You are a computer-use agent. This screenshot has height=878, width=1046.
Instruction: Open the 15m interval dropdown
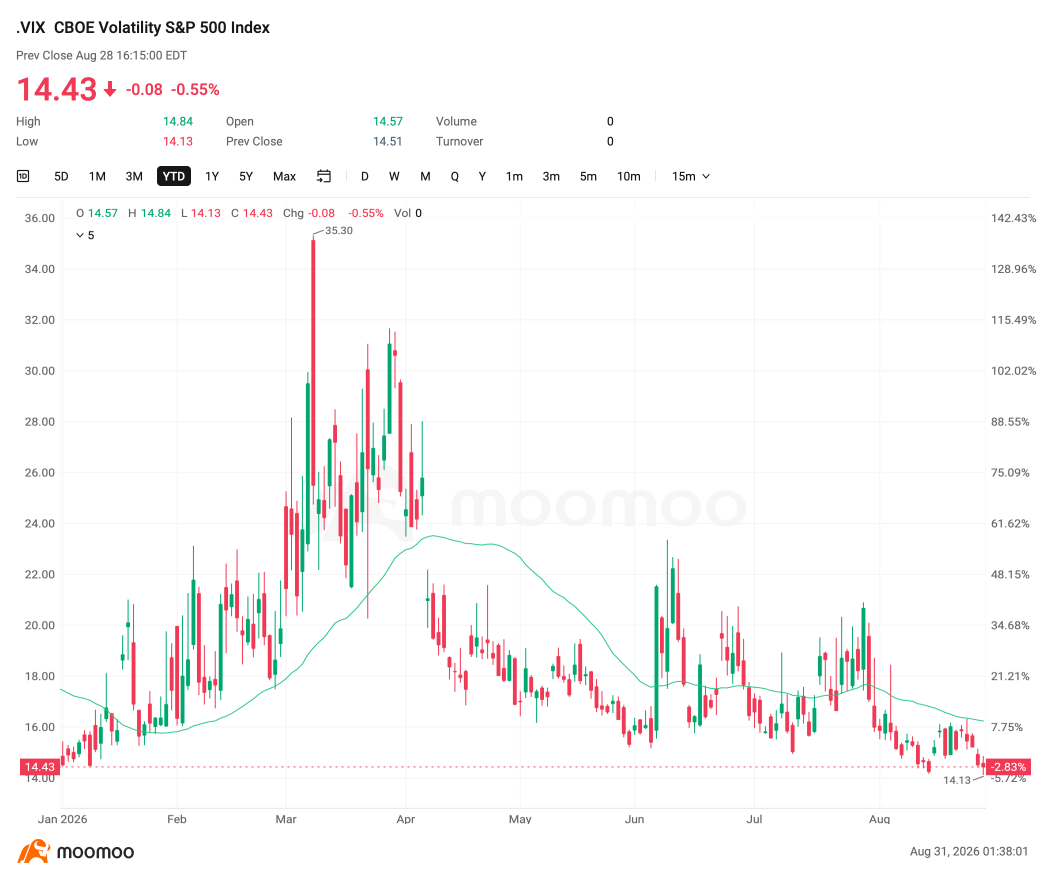pyautogui.click(x=690, y=176)
